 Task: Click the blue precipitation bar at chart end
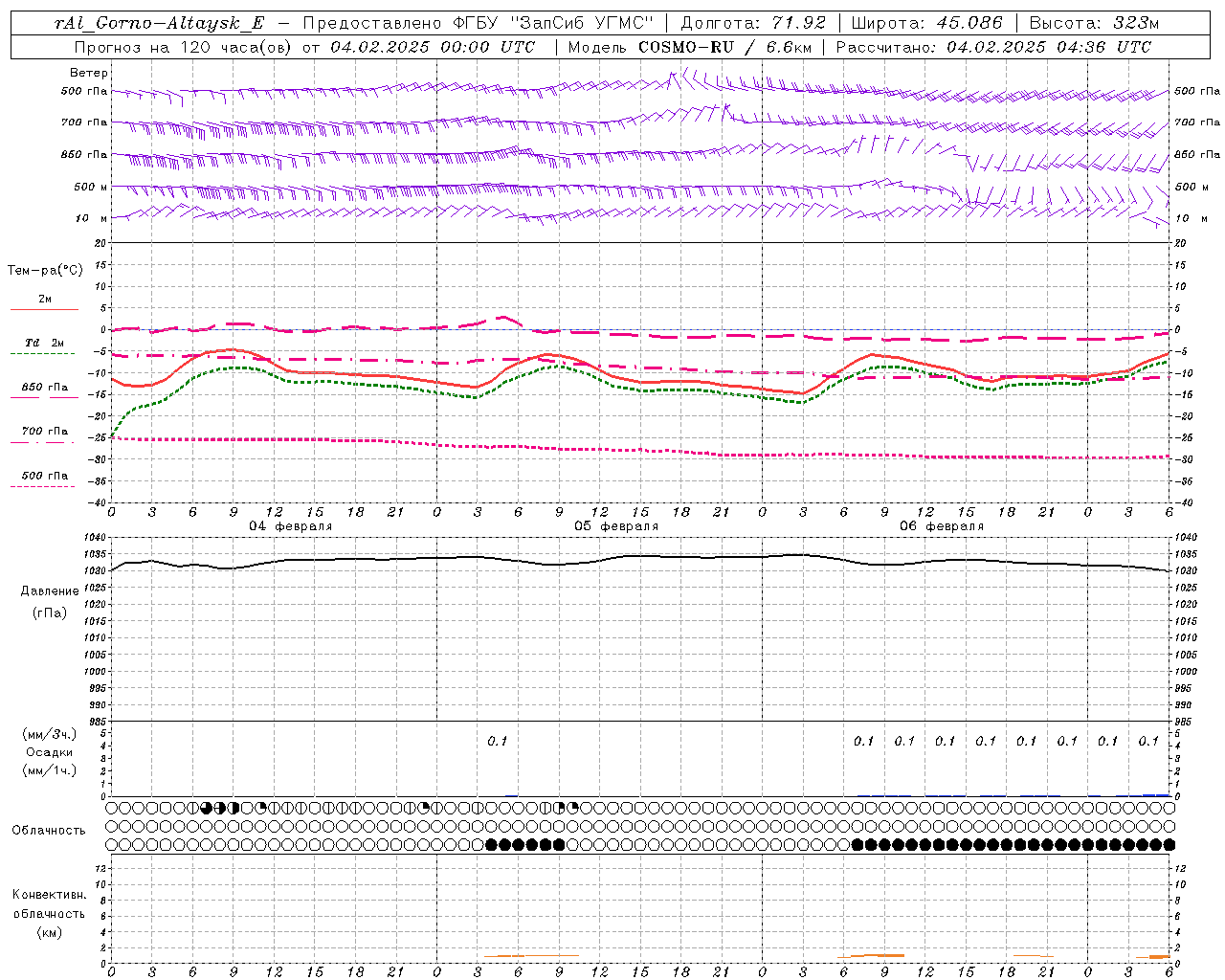click(1156, 794)
